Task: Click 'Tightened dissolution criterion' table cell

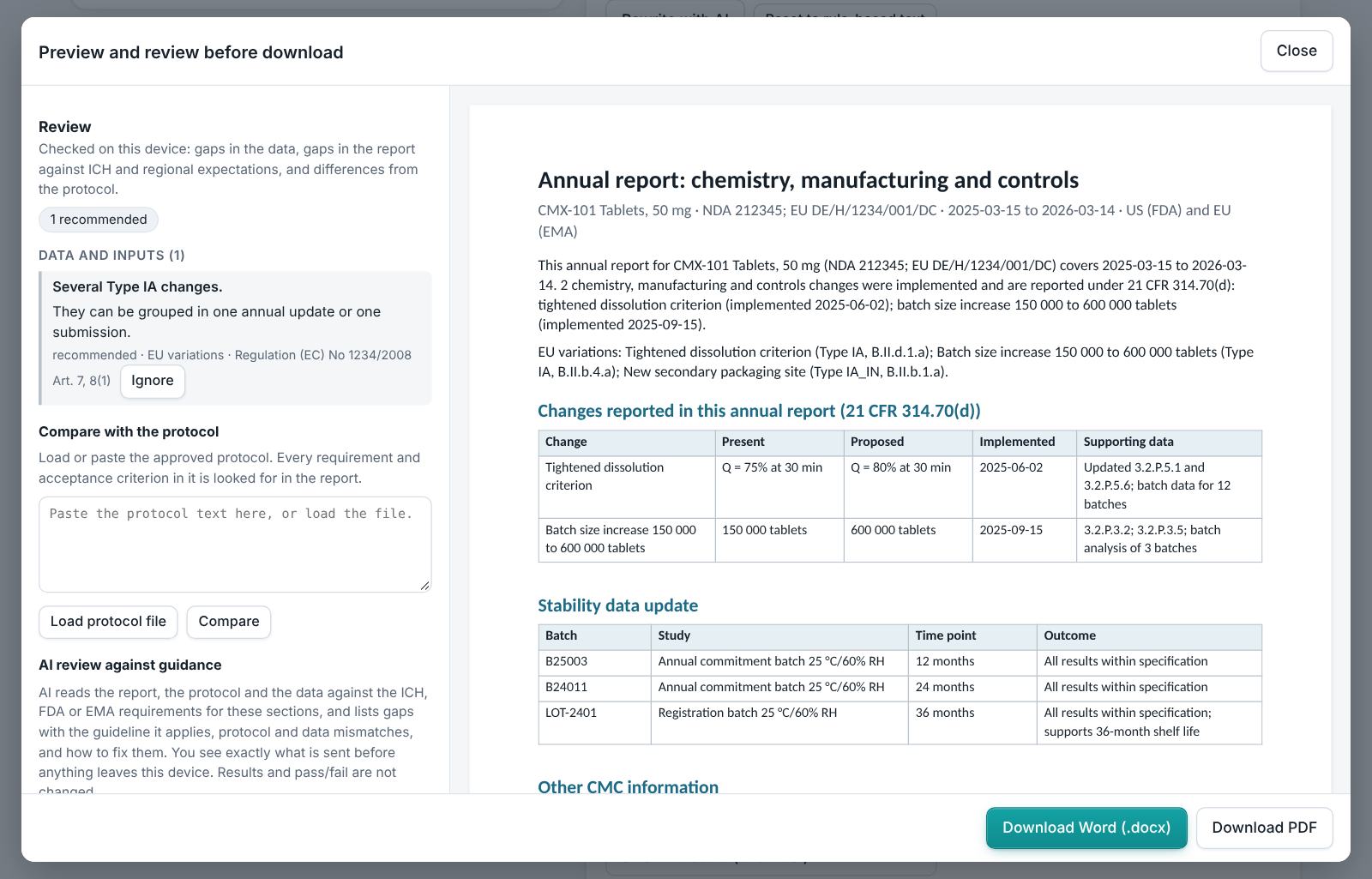Action: coord(627,486)
